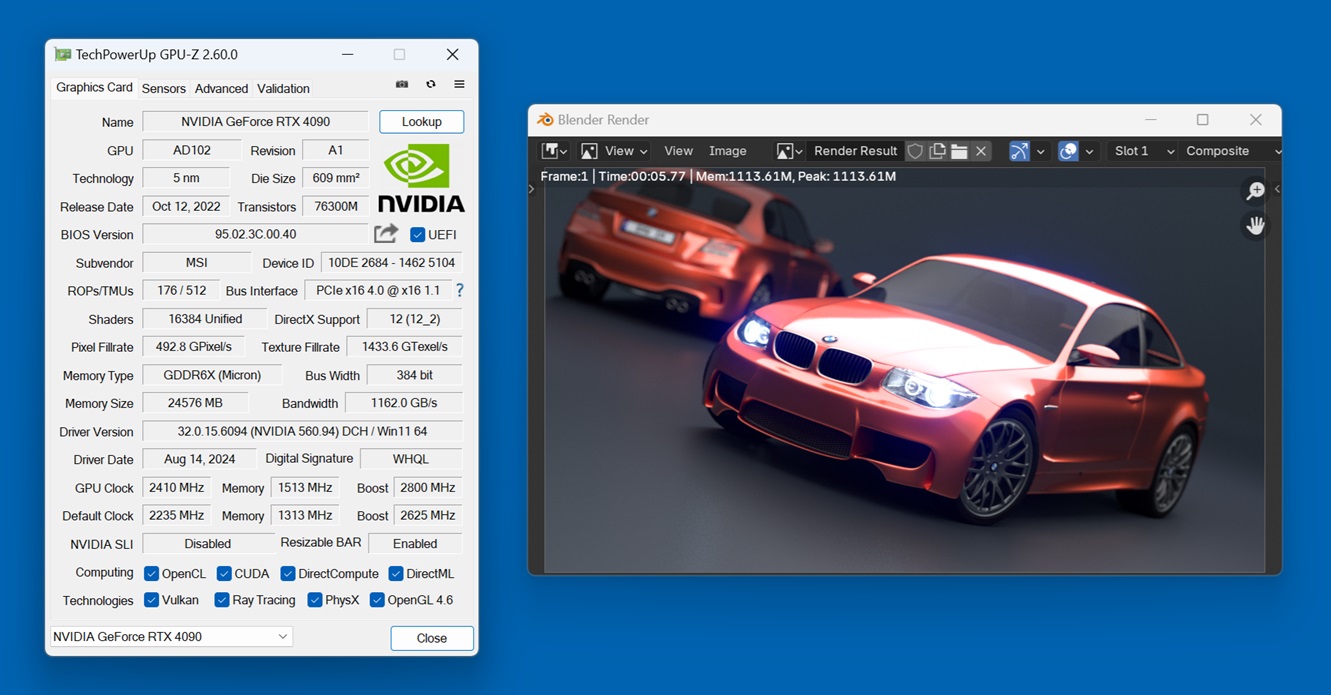Click the new image copy icon
This screenshot has width=1331, height=695.
(x=937, y=151)
